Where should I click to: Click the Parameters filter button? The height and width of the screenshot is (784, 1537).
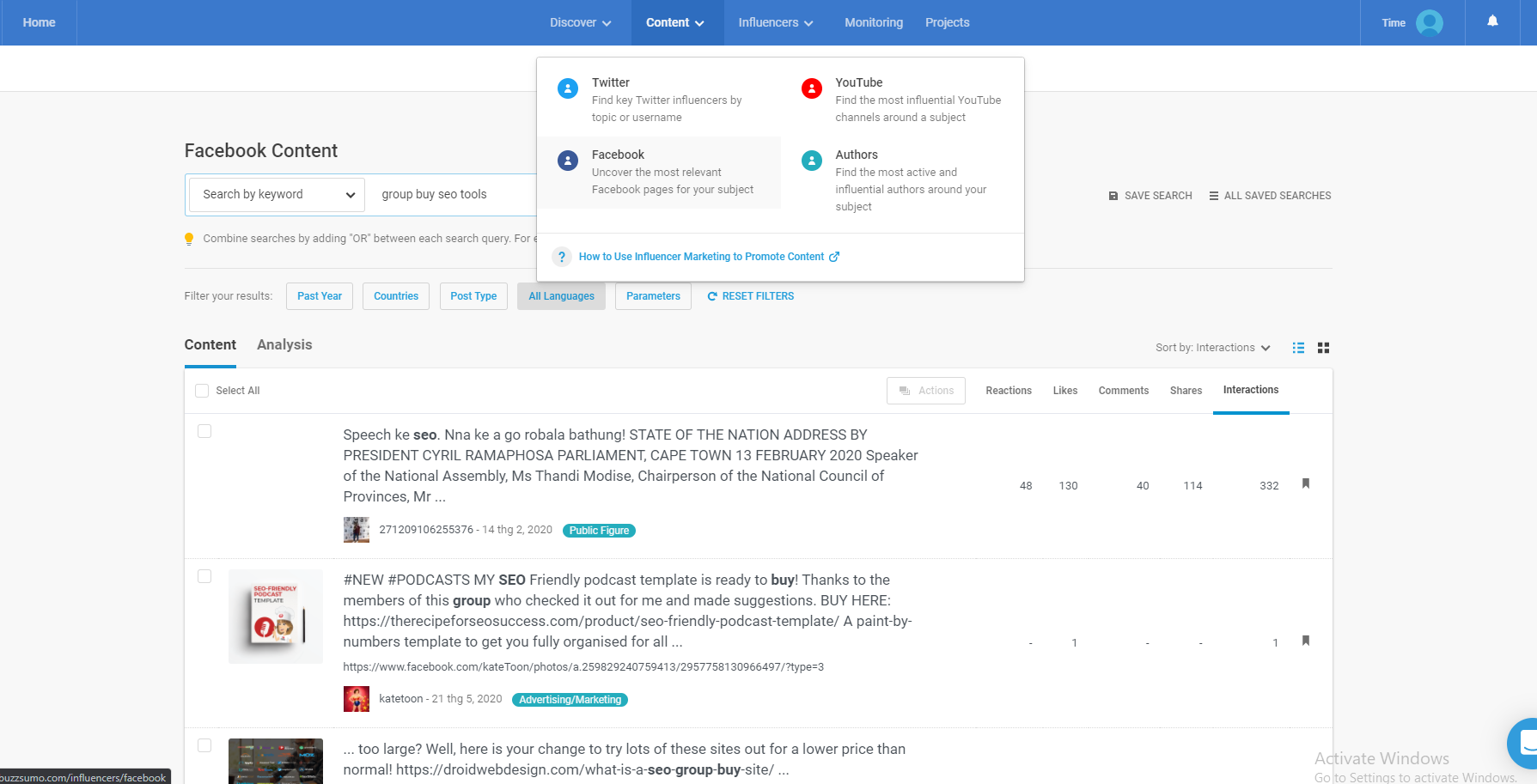tap(653, 296)
